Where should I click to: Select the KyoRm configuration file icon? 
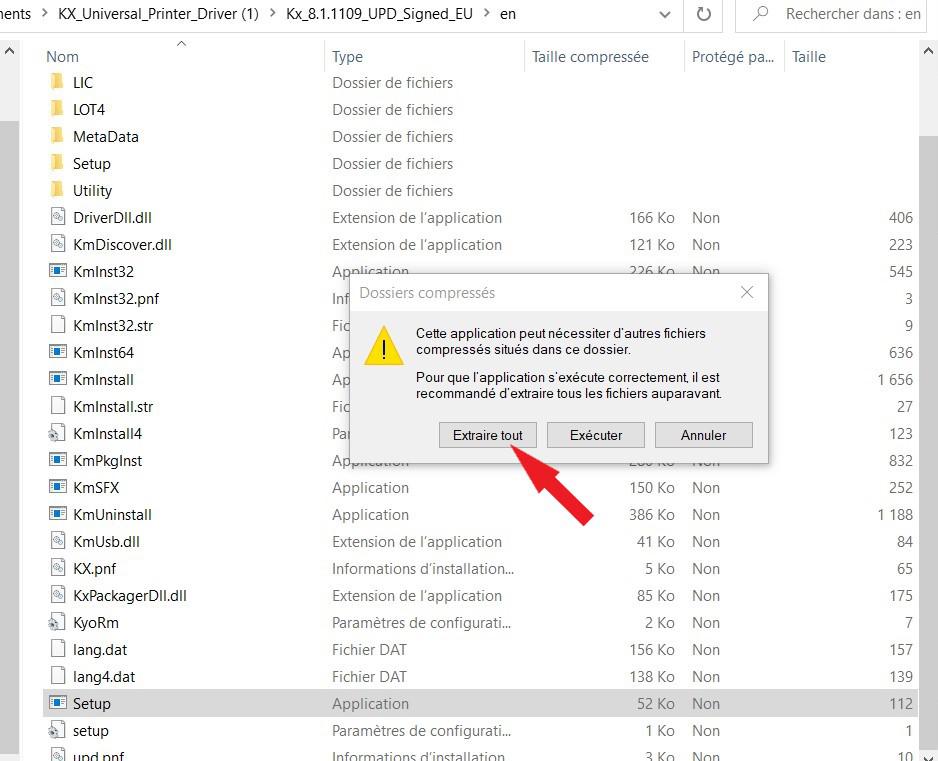coord(57,623)
